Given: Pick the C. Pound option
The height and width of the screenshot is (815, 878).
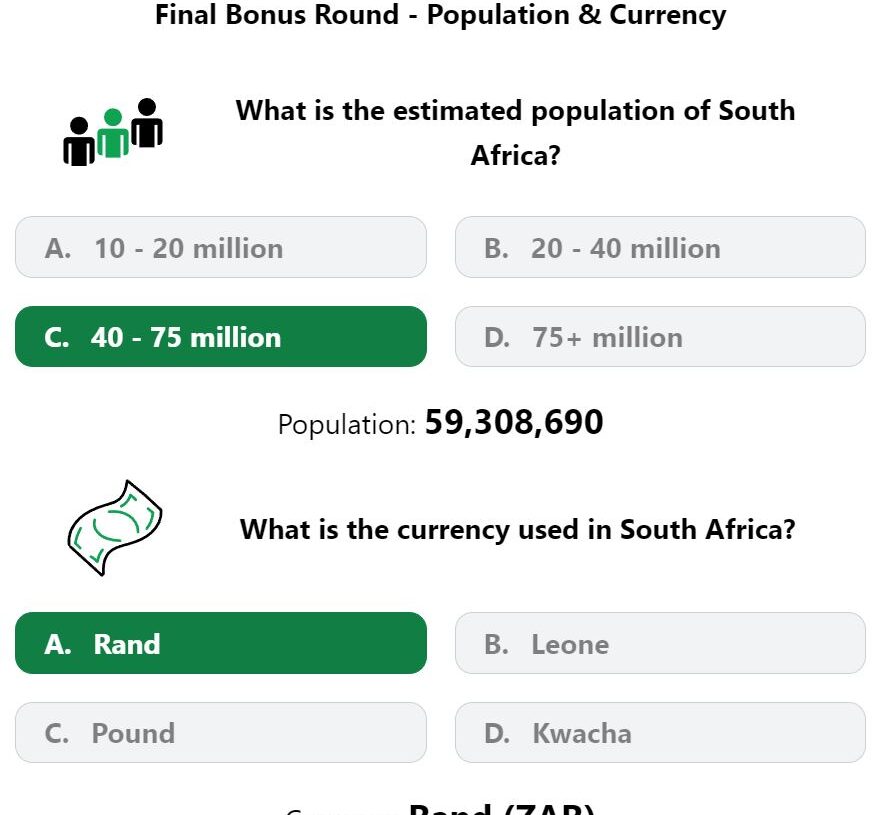Looking at the screenshot, I should (221, 733).
